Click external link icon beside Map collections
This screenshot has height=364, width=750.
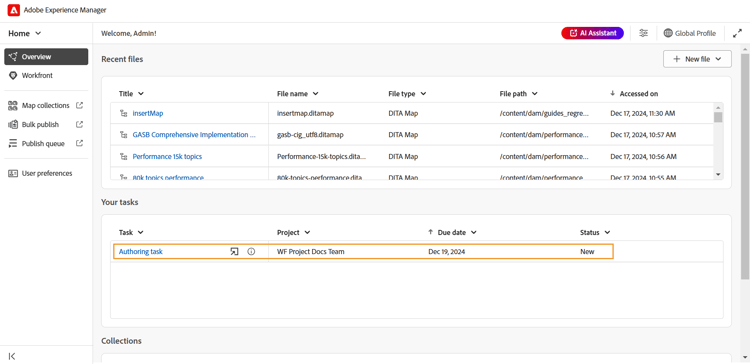tap(80, 105)
